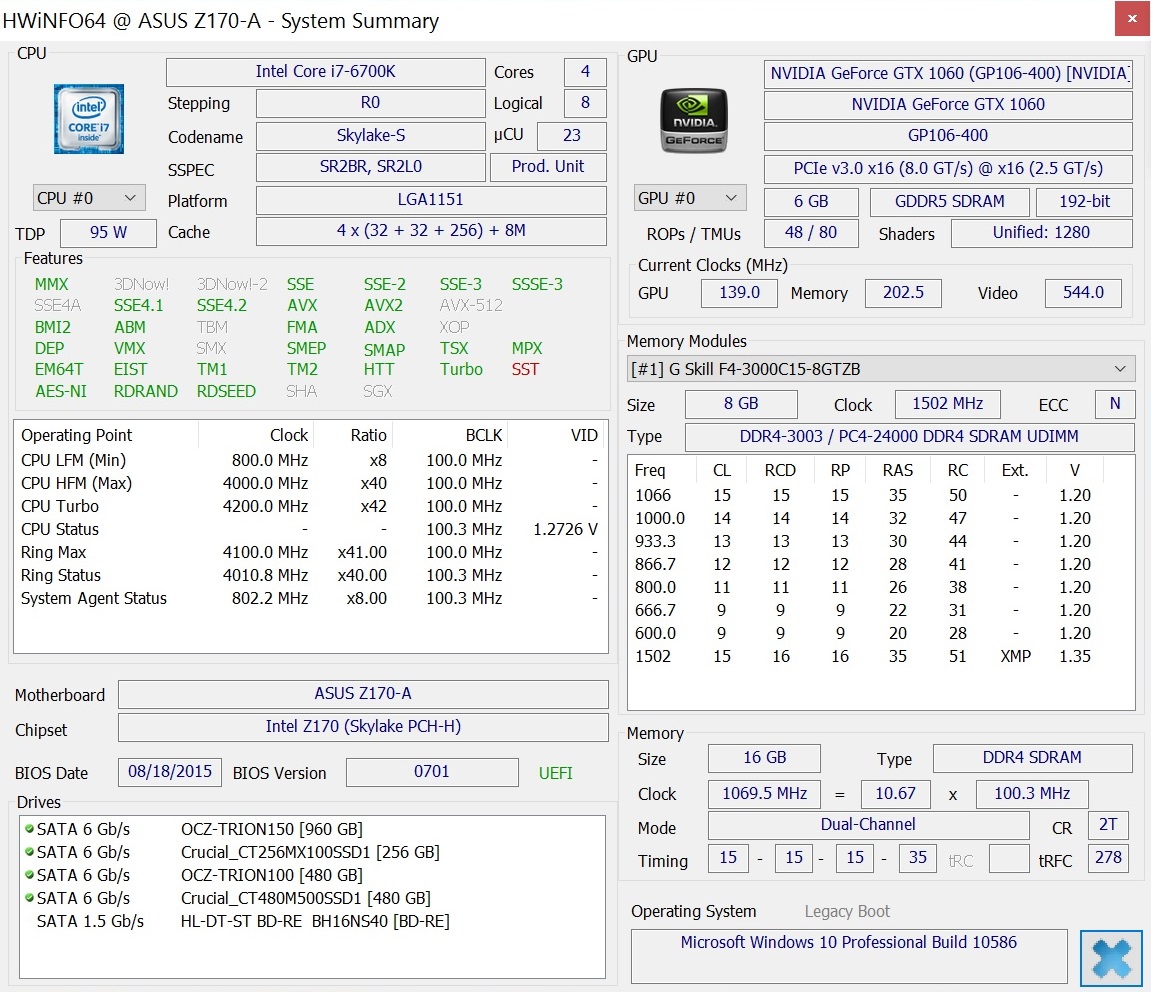Image resolution: width=1151 pixels, height=992 pixels.
Task: Click the NVIDIA GeForce logo icon
Action: pyautogui.click(x=694, y=120)
